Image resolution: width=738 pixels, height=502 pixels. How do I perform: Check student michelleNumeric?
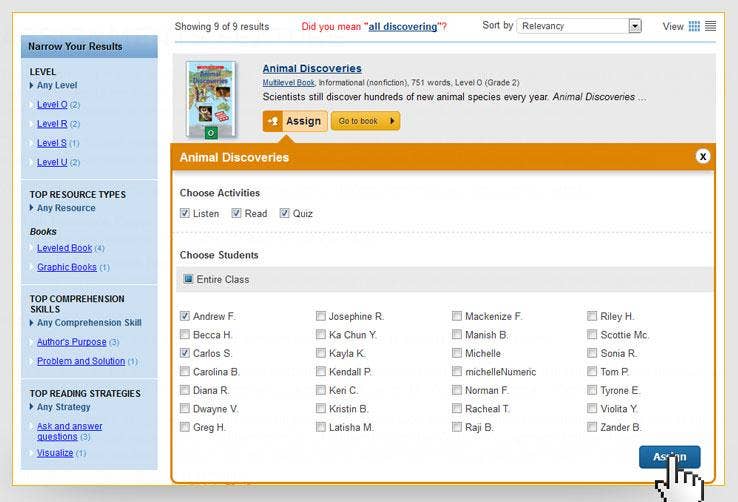[457, 372]
